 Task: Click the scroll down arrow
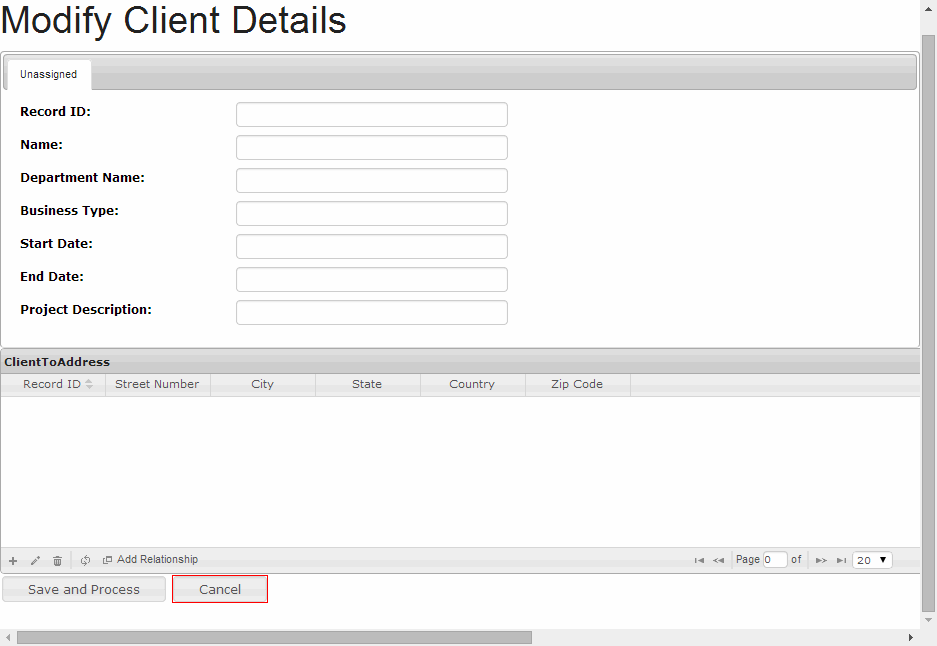click(928, 620)
